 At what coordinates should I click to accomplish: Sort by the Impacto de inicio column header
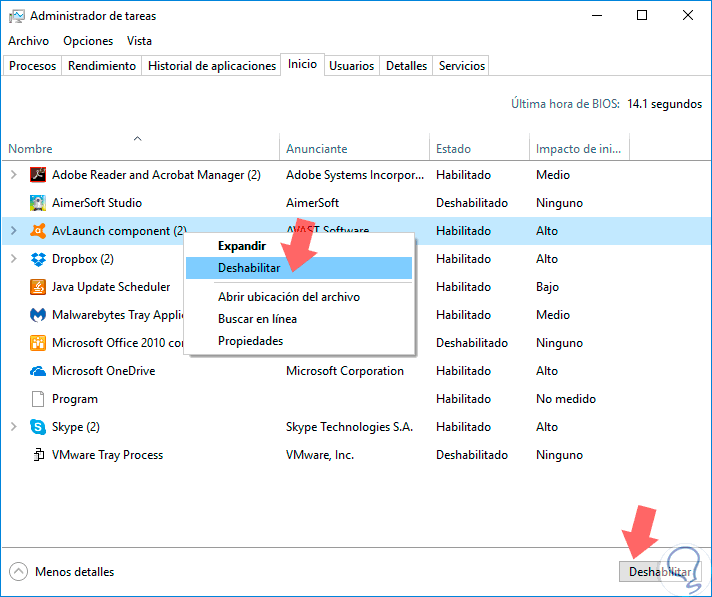click(x=579, y=149)
